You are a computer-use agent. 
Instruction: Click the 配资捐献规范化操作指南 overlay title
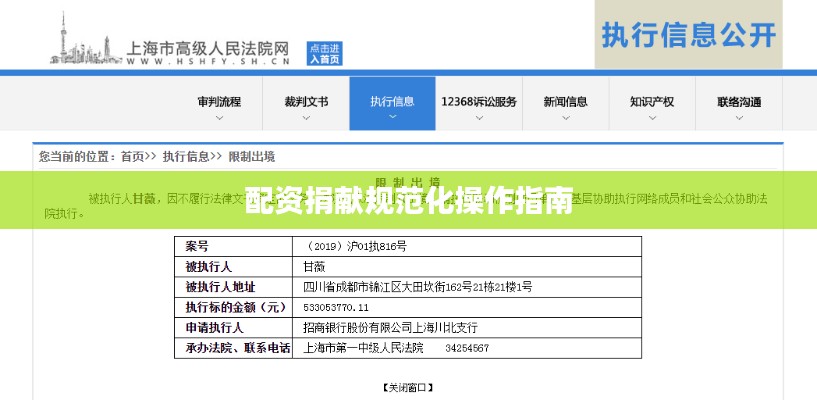(408, 200)
